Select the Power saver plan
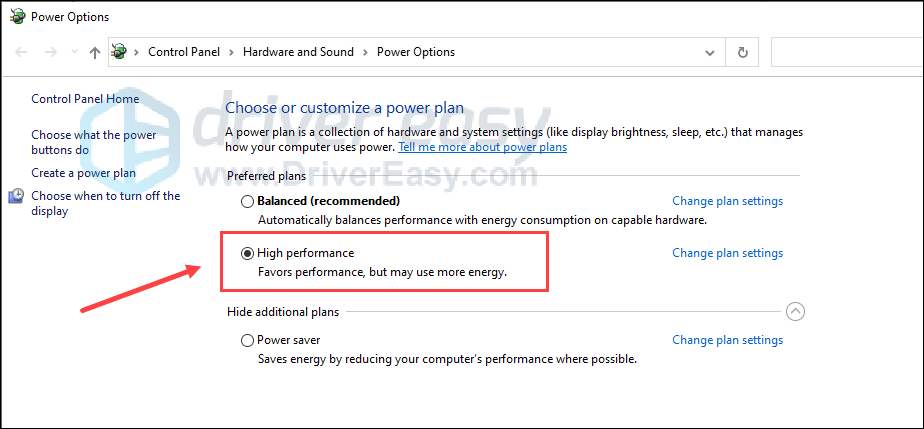 click(248, 341)
